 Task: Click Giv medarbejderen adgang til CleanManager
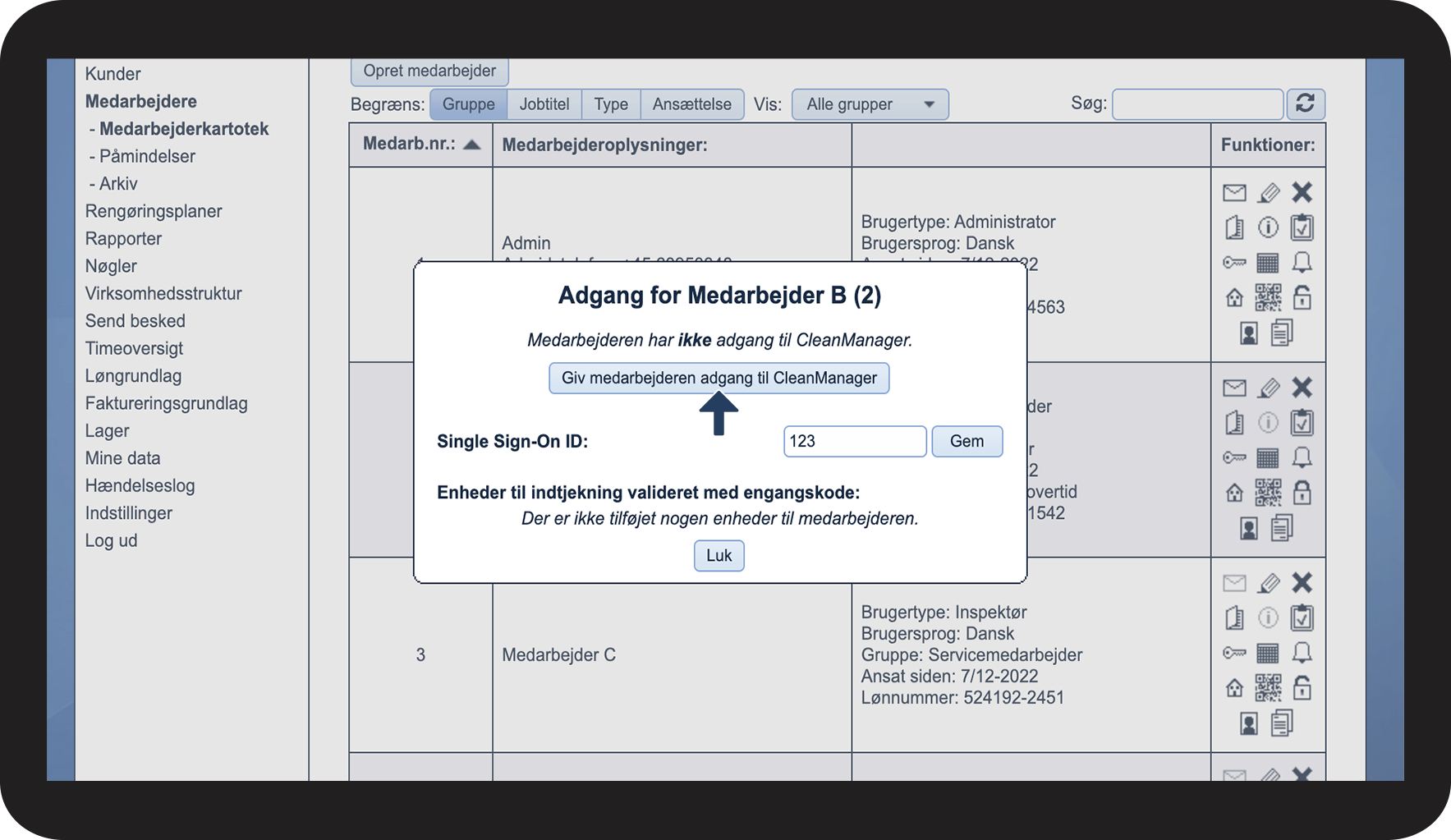(719, 378)
